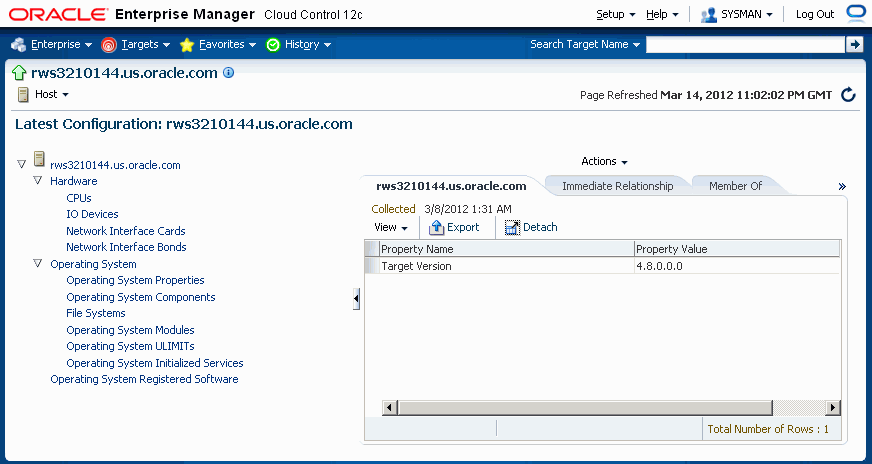The width and height of the screenshot is (872, 464).
Task: Click the Property Name column header
Action: click(507, 249)
